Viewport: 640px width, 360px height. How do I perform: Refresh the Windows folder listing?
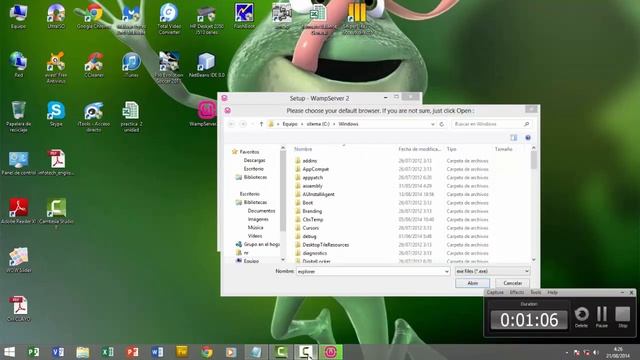(442, 124)
